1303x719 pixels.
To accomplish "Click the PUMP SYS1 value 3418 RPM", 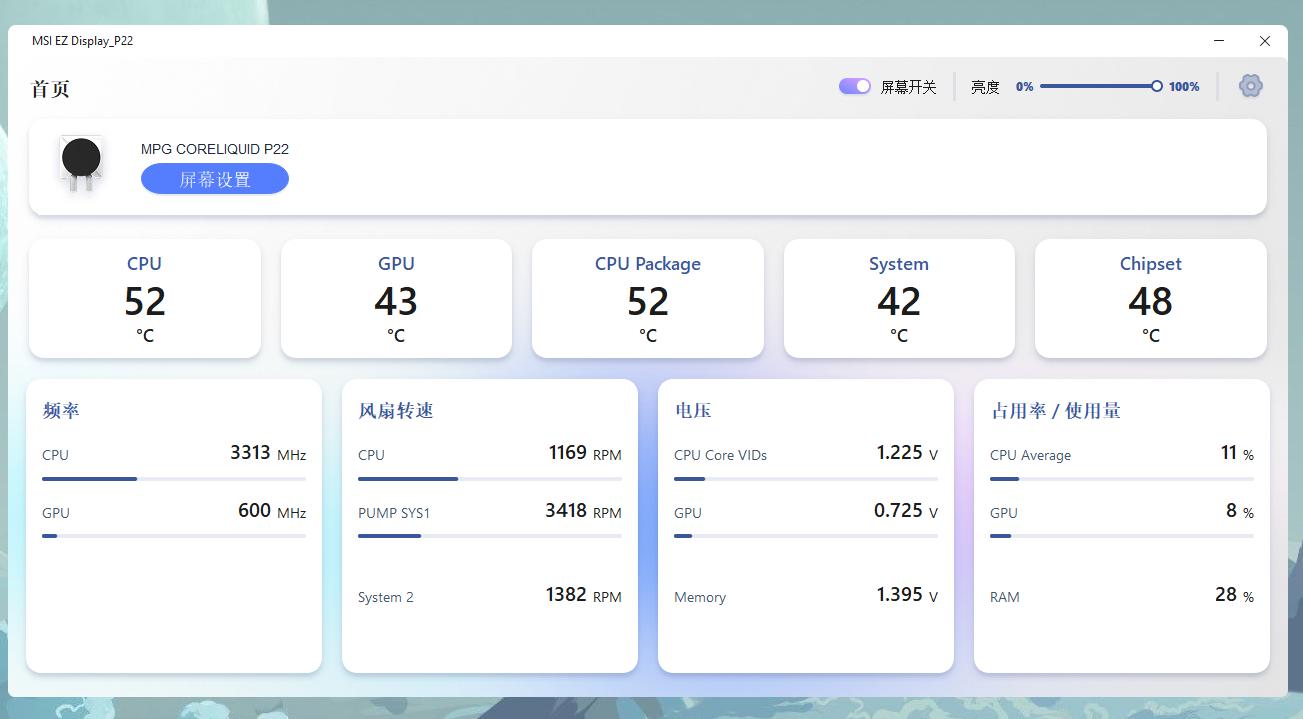I will [583, 511].
